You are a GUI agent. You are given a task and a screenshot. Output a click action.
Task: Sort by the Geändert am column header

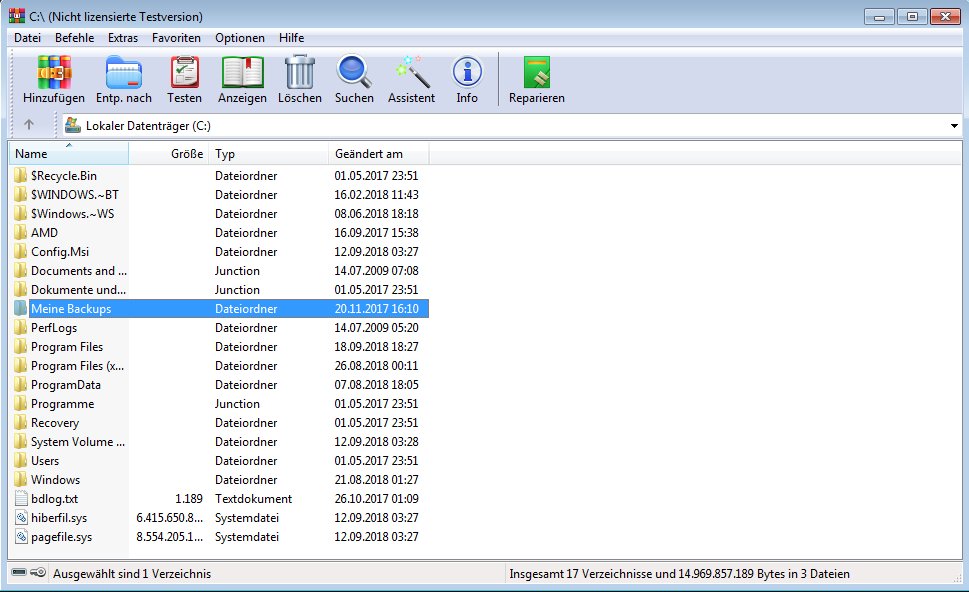click(x=379, y=154)
